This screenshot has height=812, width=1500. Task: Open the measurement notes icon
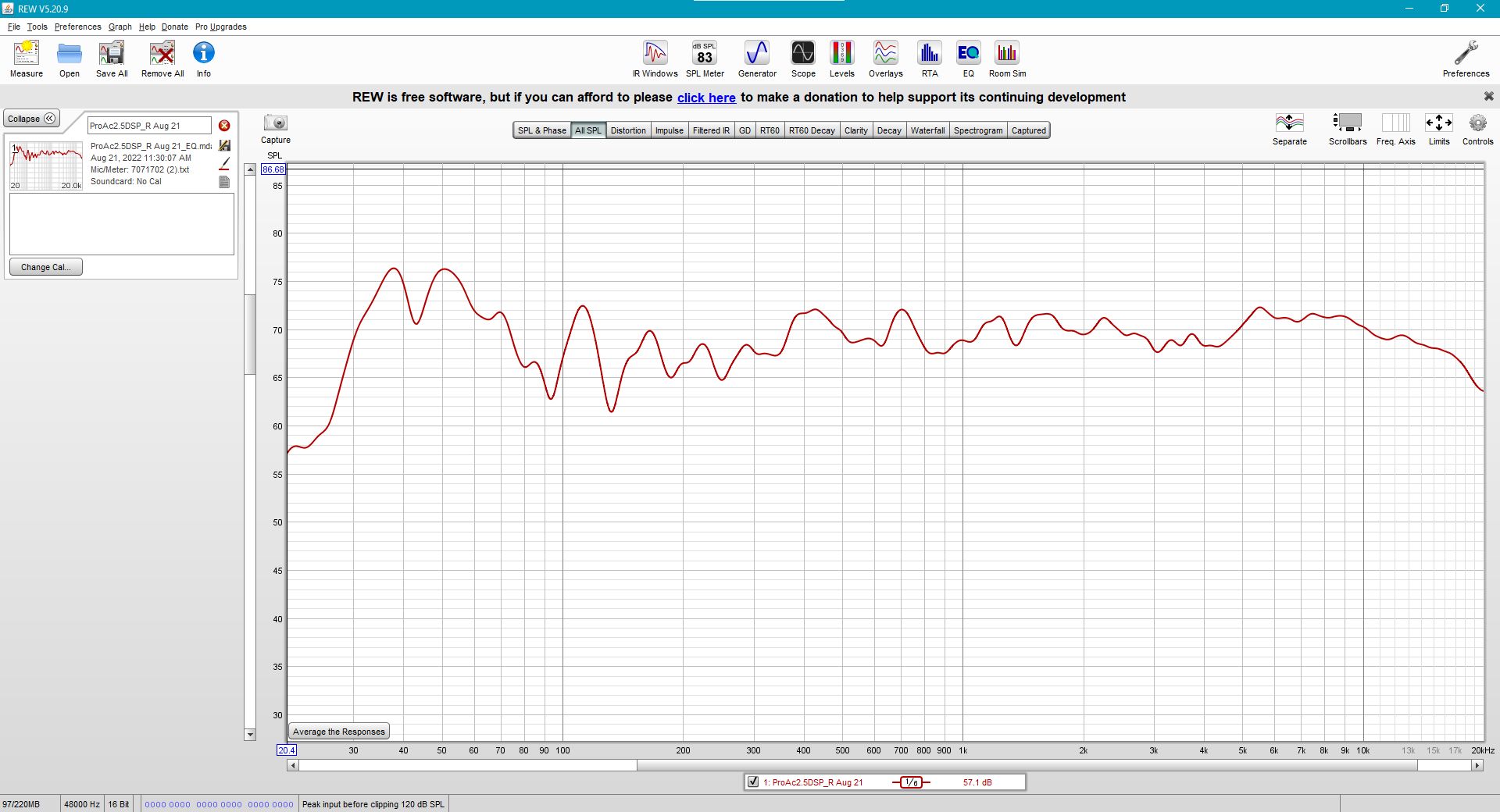pyautogui.click(x=224, y=182)
